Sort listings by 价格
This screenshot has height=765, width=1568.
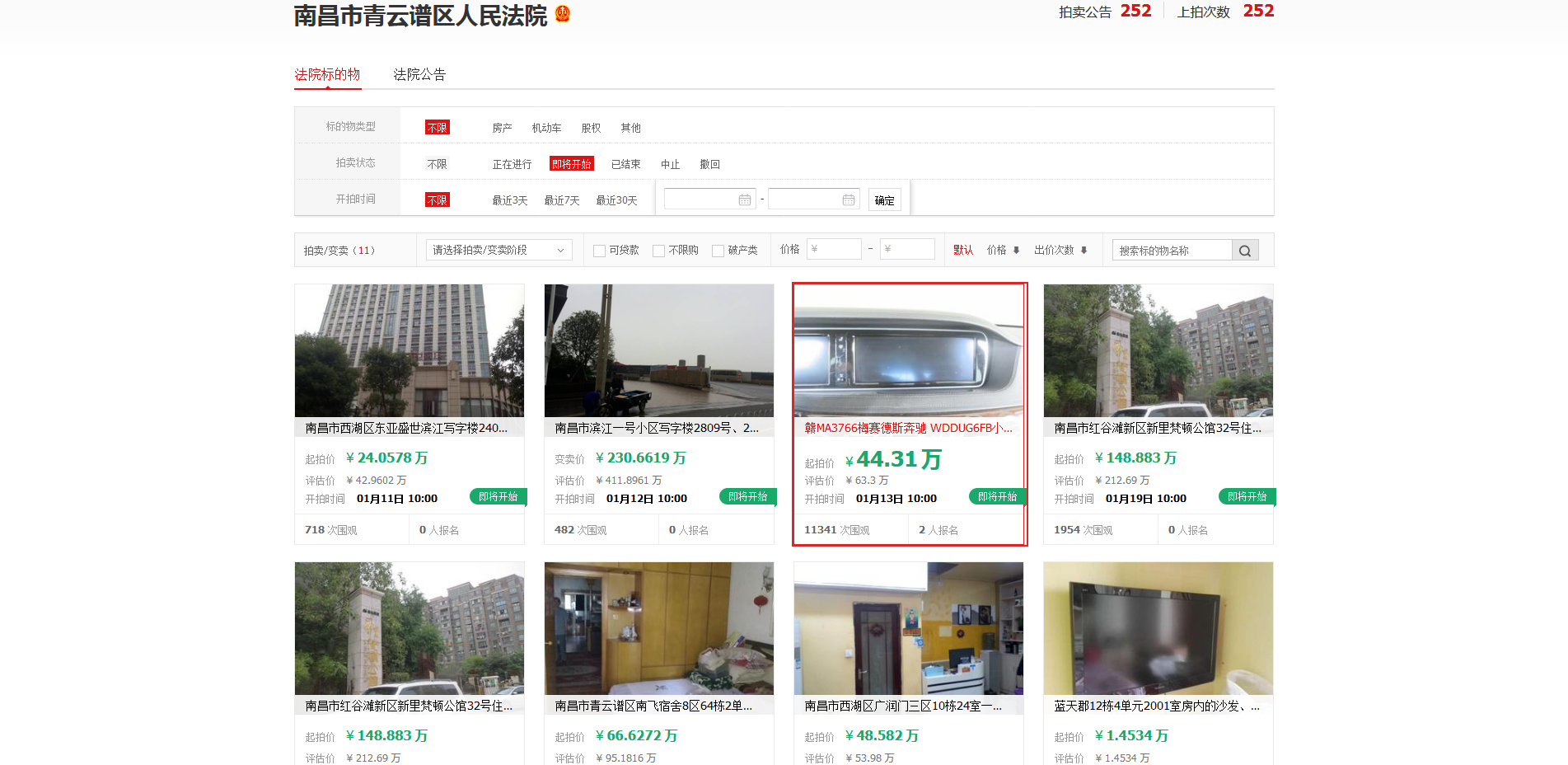[996, 251]
